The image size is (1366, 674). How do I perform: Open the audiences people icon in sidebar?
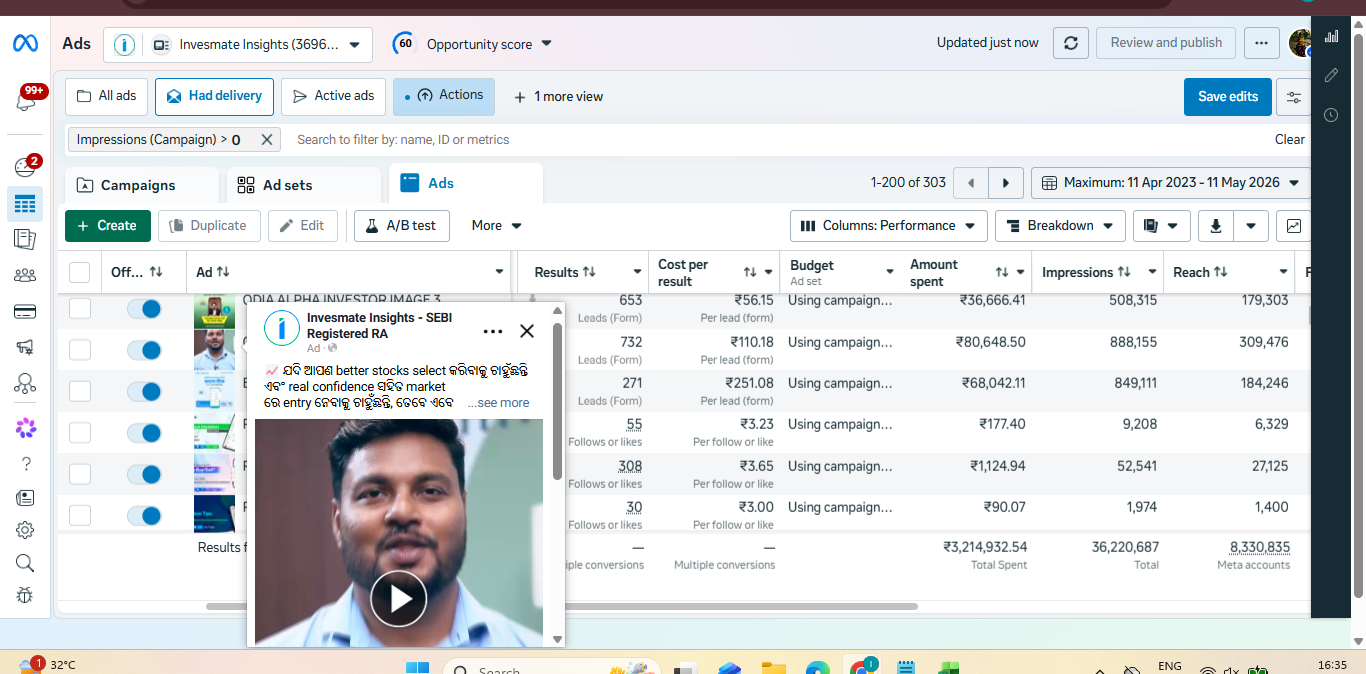25,275
